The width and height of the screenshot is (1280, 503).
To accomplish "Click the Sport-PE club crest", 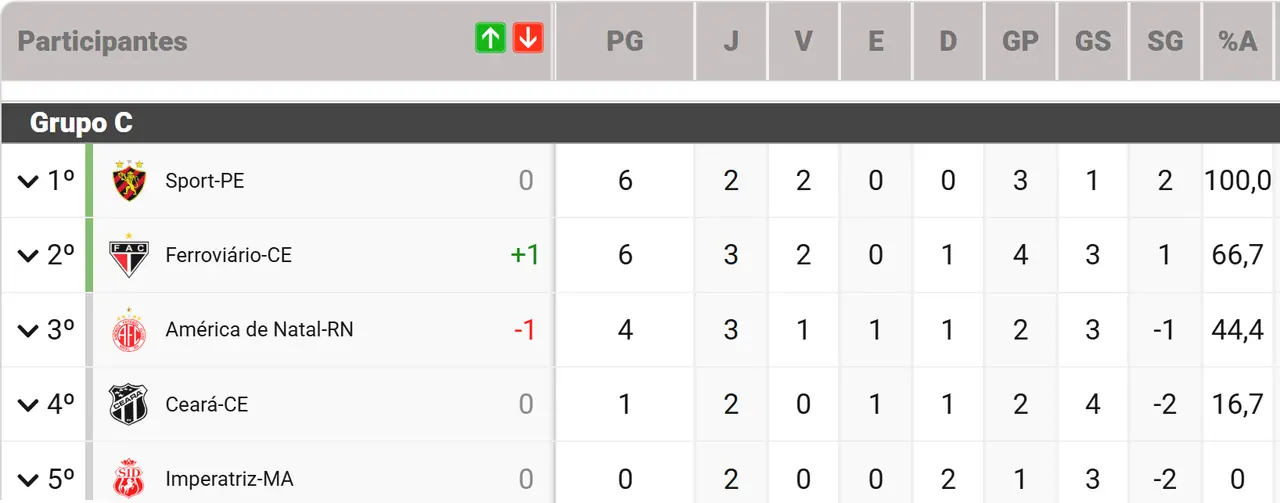I will click(129, 181).
